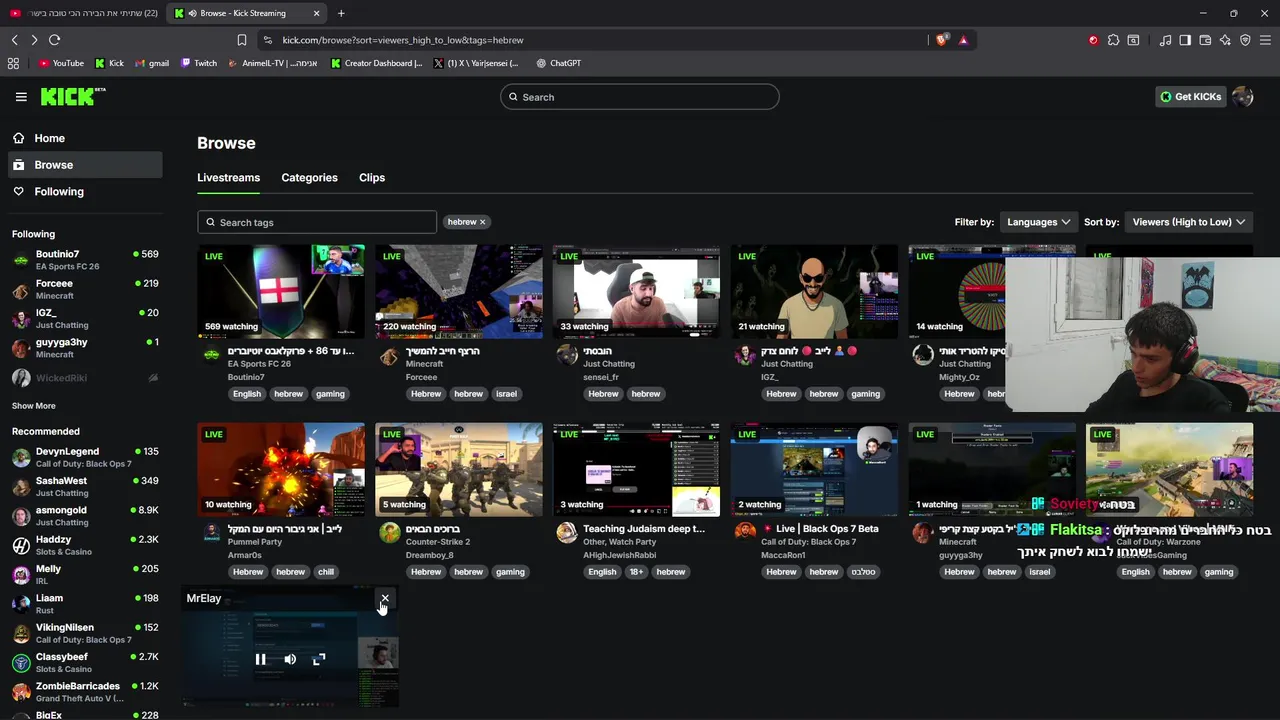Open Teaching Judaism stream title

pyautogui.click(x=644, y=529)
